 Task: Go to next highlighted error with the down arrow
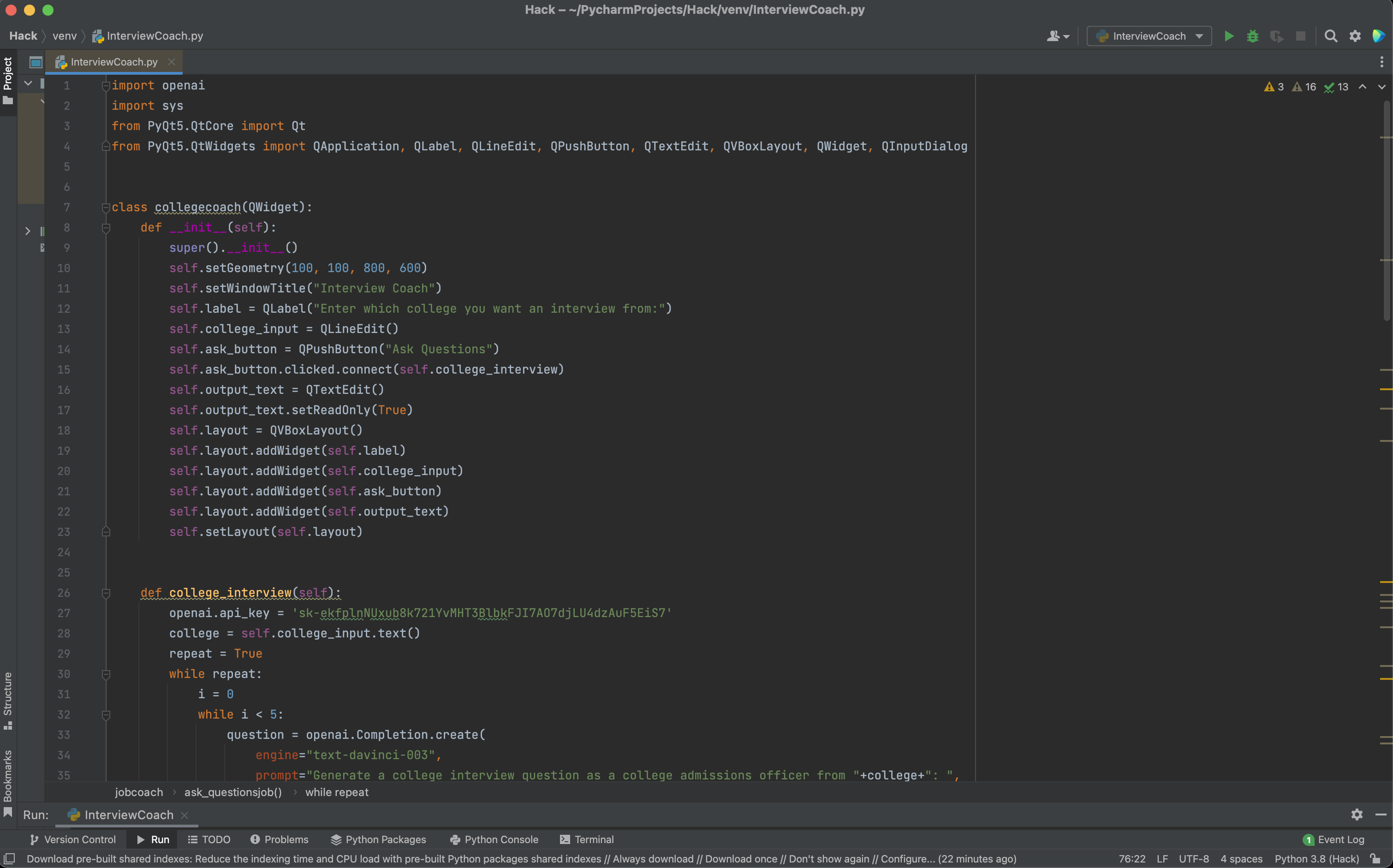[x=1381, y=87]
